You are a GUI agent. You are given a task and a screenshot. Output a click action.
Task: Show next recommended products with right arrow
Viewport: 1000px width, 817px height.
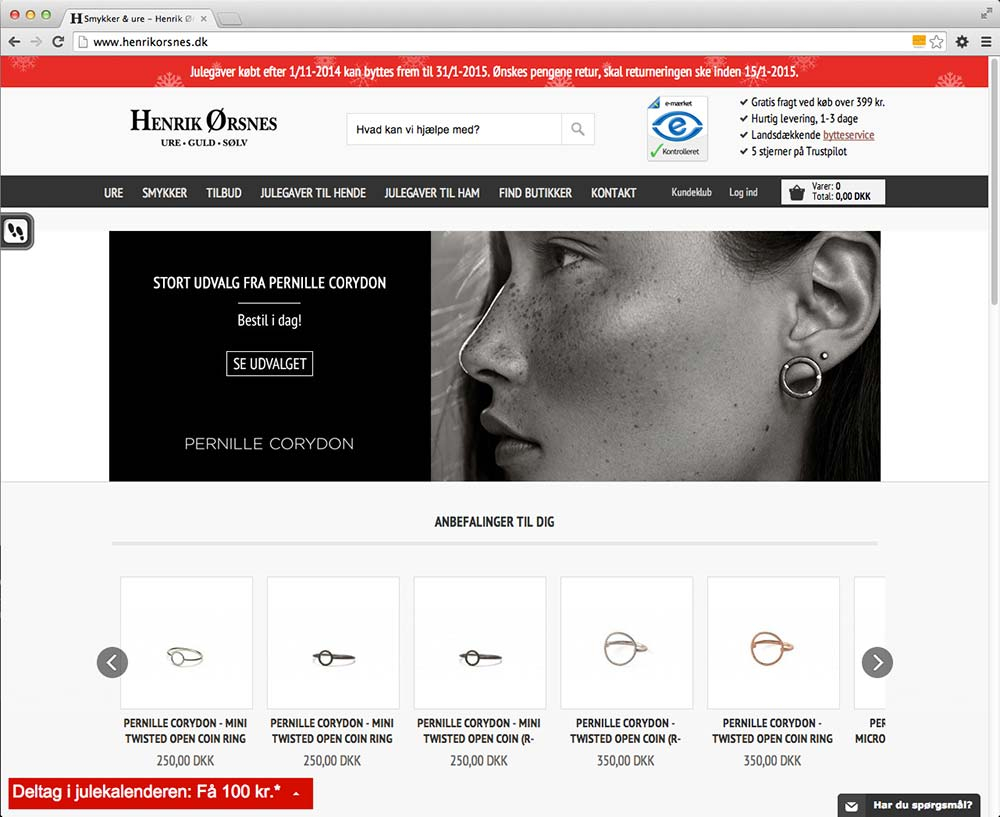point(877,662)
